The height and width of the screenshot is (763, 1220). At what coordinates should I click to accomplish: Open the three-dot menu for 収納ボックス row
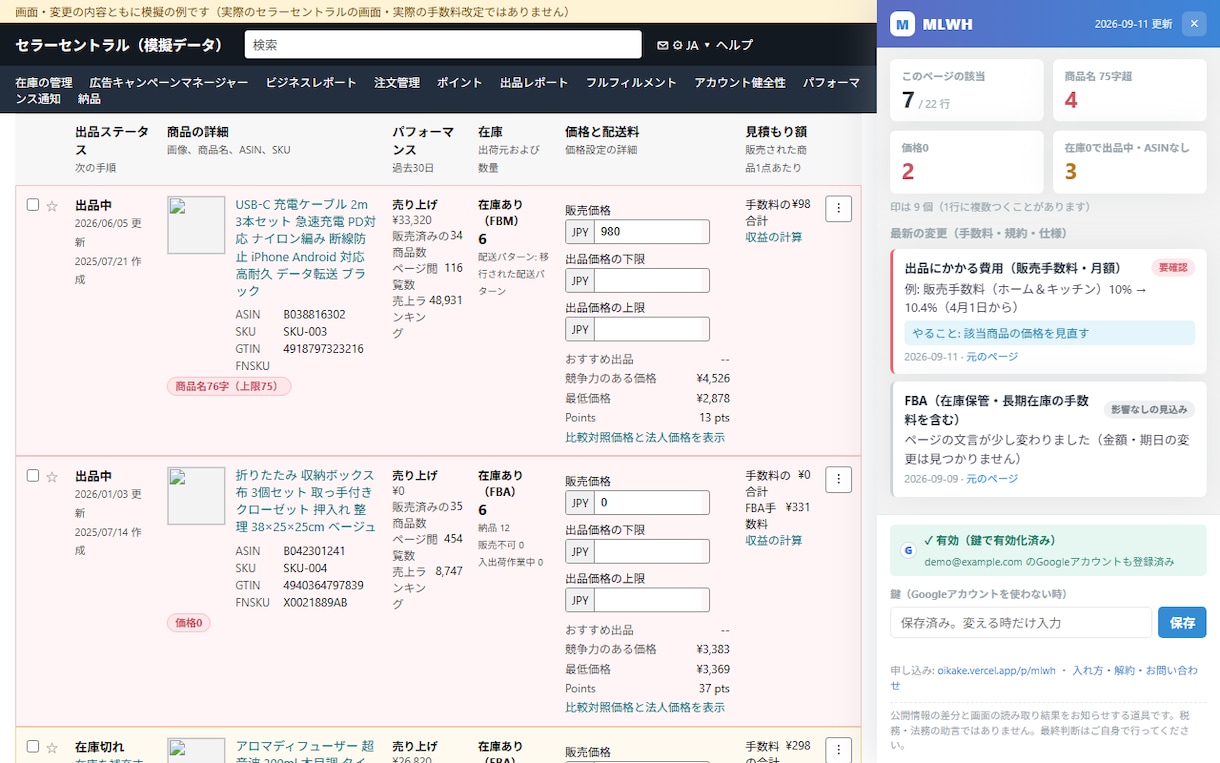click(838, 480)
